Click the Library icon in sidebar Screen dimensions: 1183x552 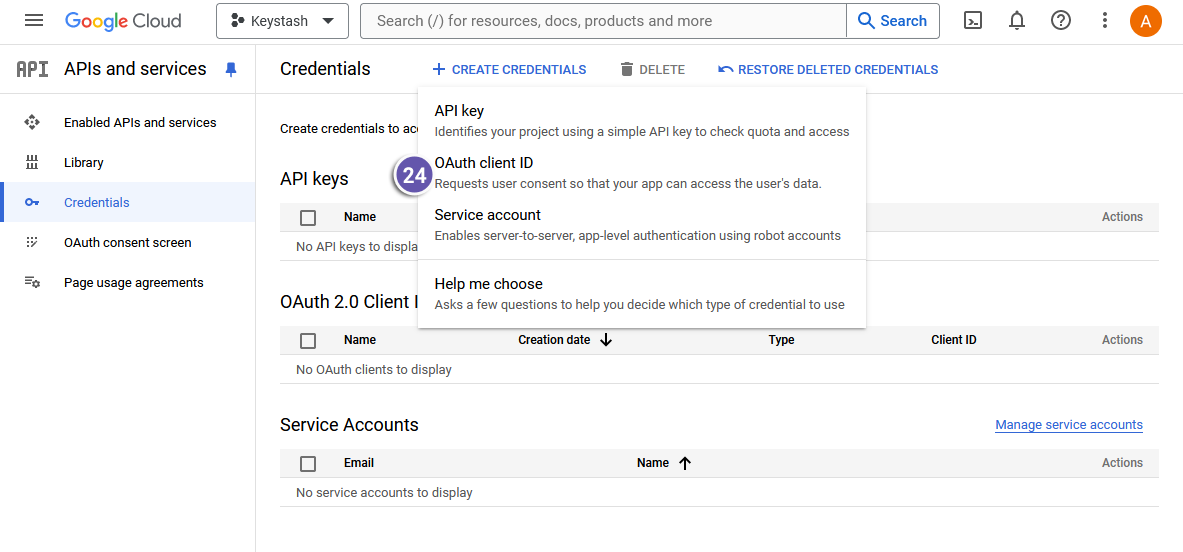coord(32,162)
